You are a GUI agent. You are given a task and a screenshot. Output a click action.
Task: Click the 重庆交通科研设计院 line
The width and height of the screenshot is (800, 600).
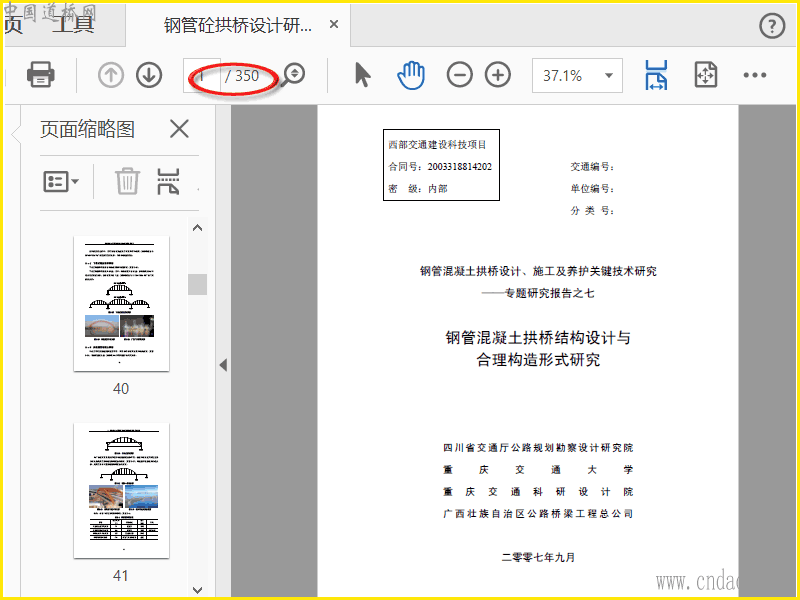tap(538, 491)
